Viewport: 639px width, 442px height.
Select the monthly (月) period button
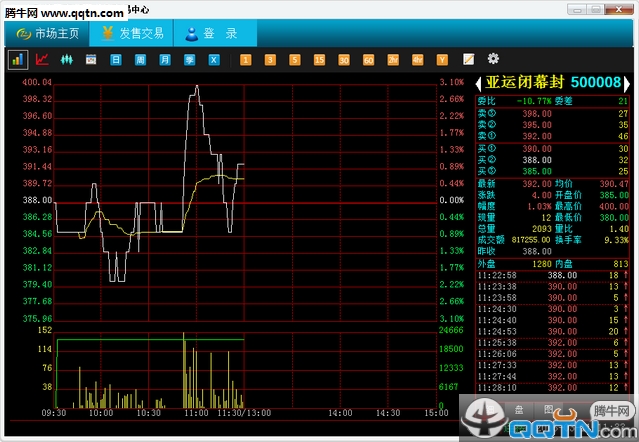coord(165,60)
